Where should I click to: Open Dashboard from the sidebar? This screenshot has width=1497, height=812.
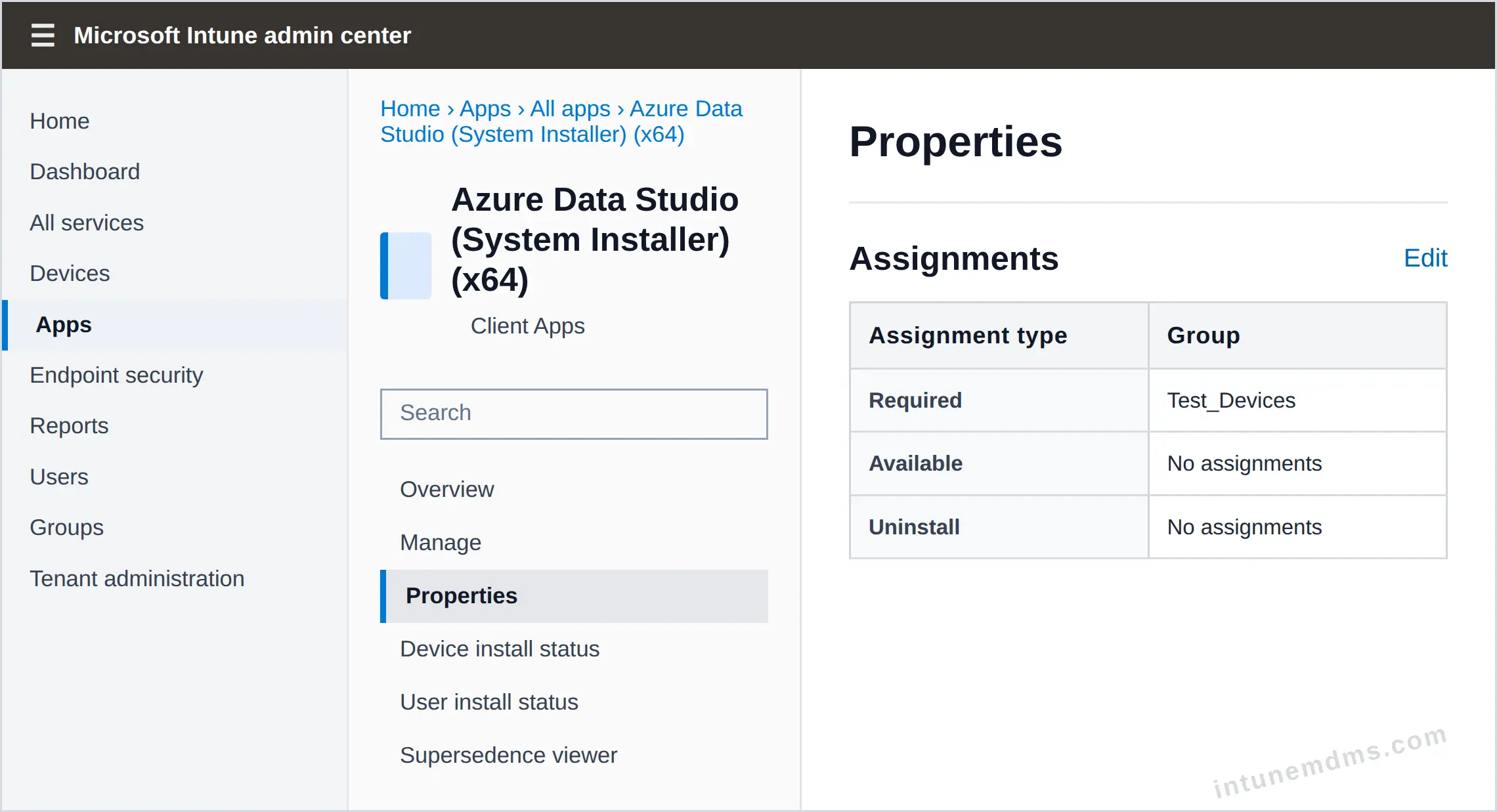[x=85, y=171]
